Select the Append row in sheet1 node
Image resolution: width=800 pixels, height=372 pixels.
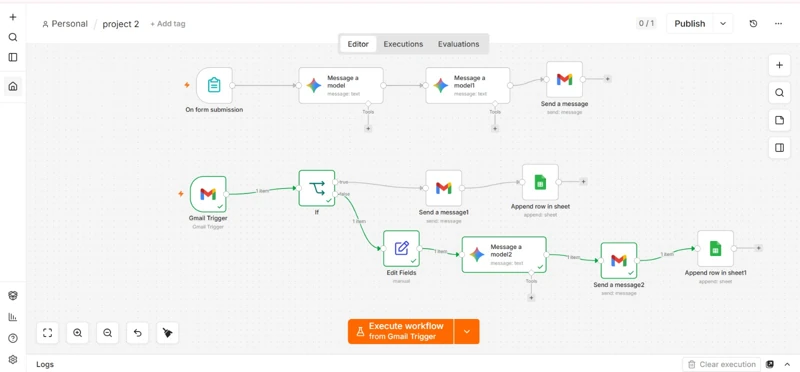pyautogui.click(x=715, y=249)
